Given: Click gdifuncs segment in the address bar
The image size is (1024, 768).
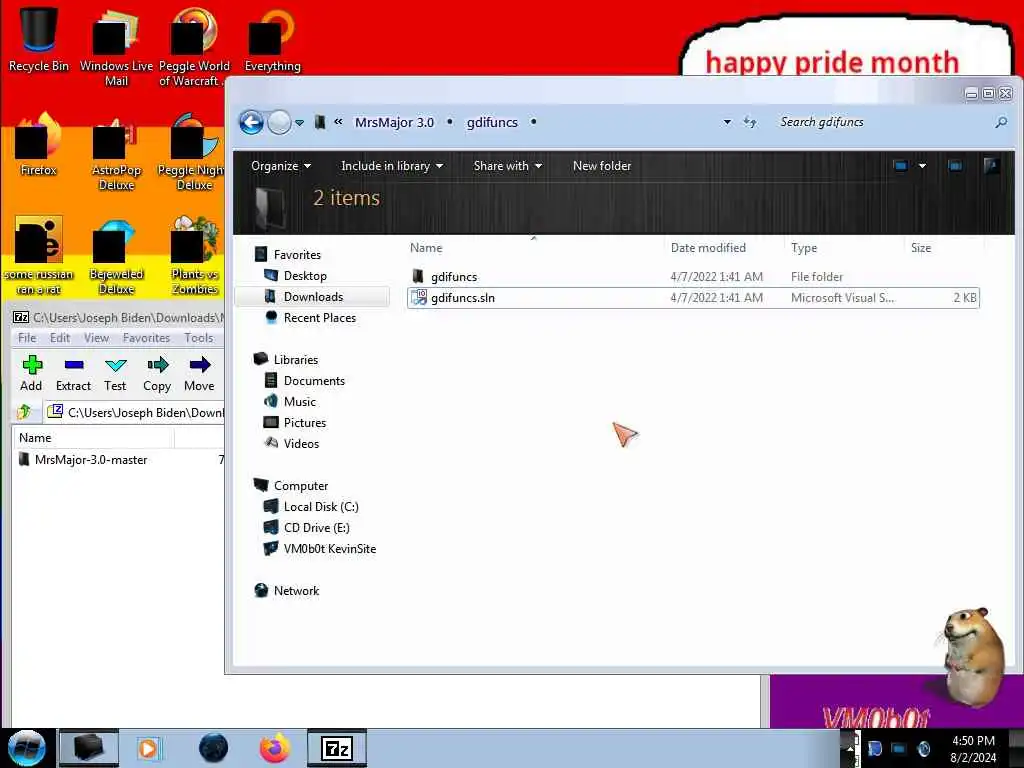Looking at the screenshot, I should click(x=492, y=122).
